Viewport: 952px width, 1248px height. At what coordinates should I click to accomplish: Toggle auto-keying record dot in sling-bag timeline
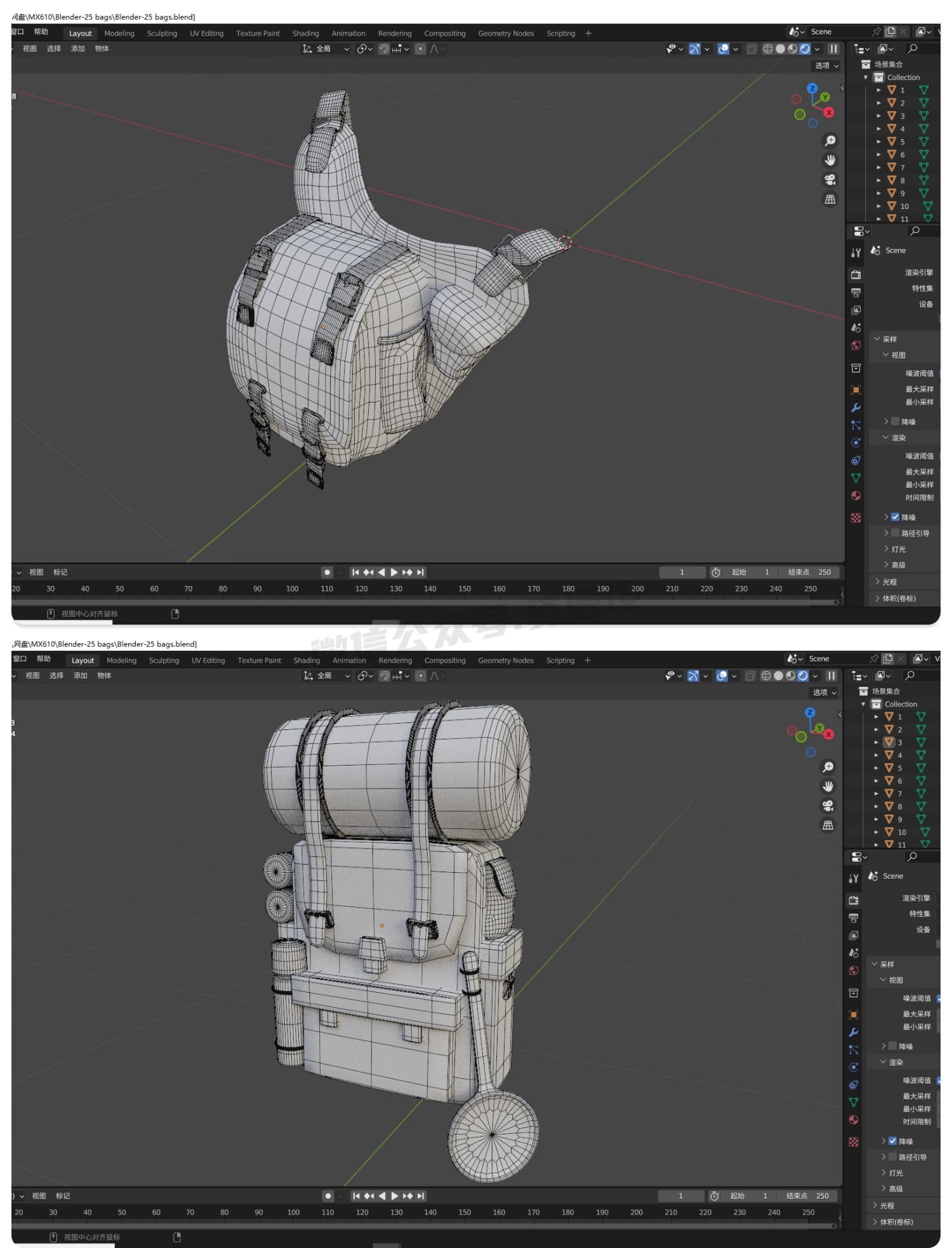pyautogui.click(x=327, y=572)
